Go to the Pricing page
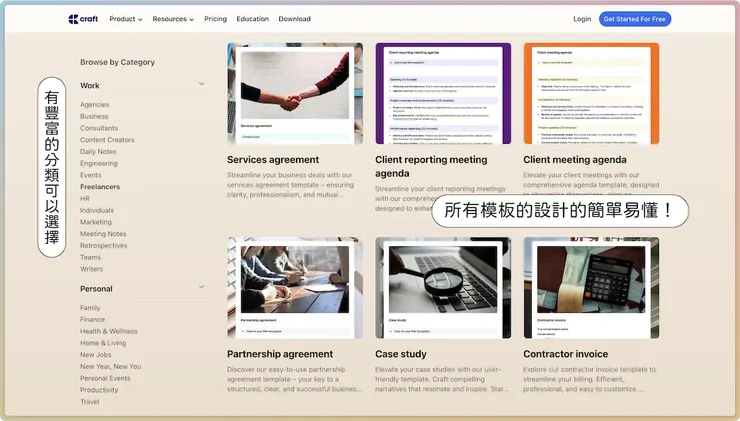This screenshot has height=421, width=740. (x=215, y=19)
